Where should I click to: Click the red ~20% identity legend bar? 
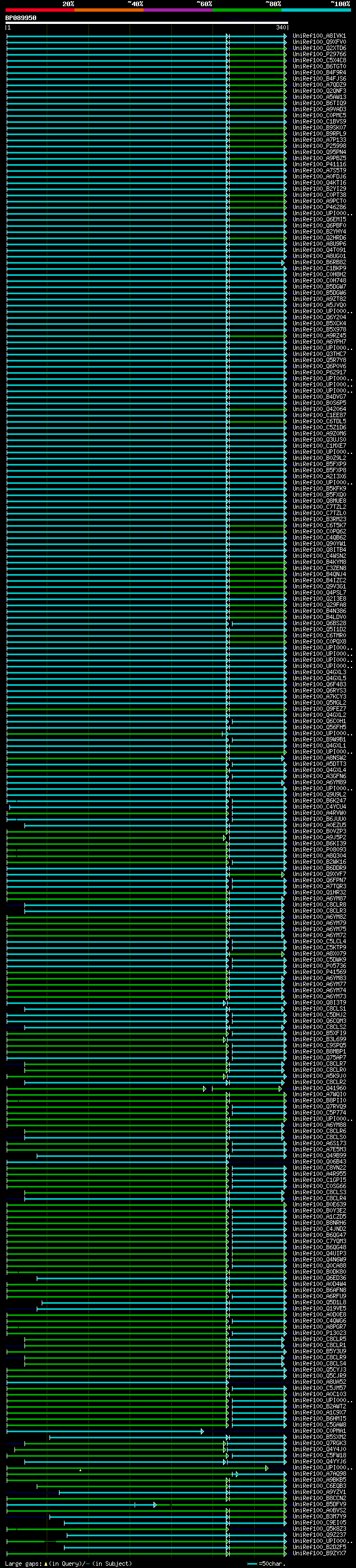coord(39,10)
